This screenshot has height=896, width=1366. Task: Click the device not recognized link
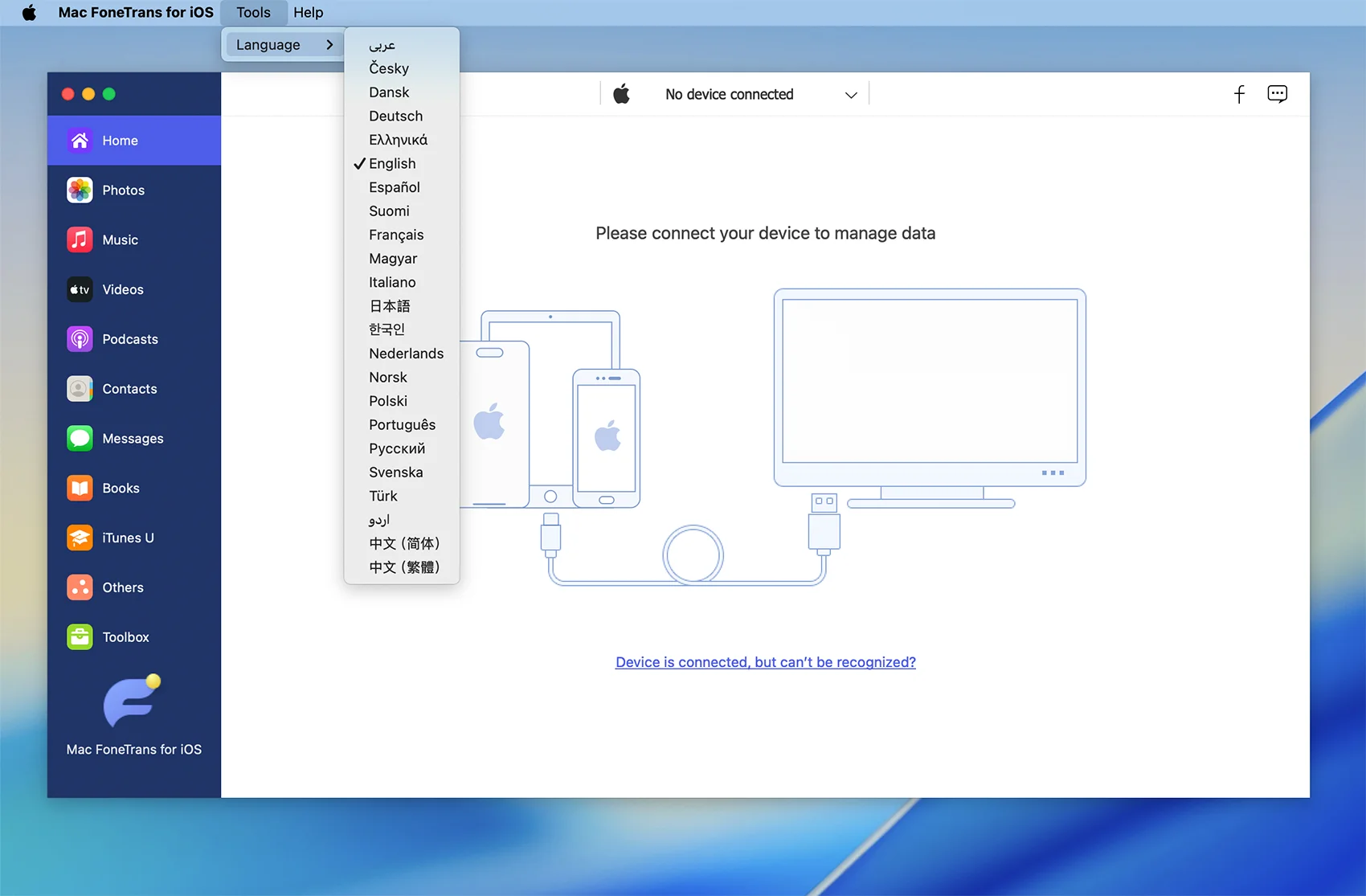765,662
